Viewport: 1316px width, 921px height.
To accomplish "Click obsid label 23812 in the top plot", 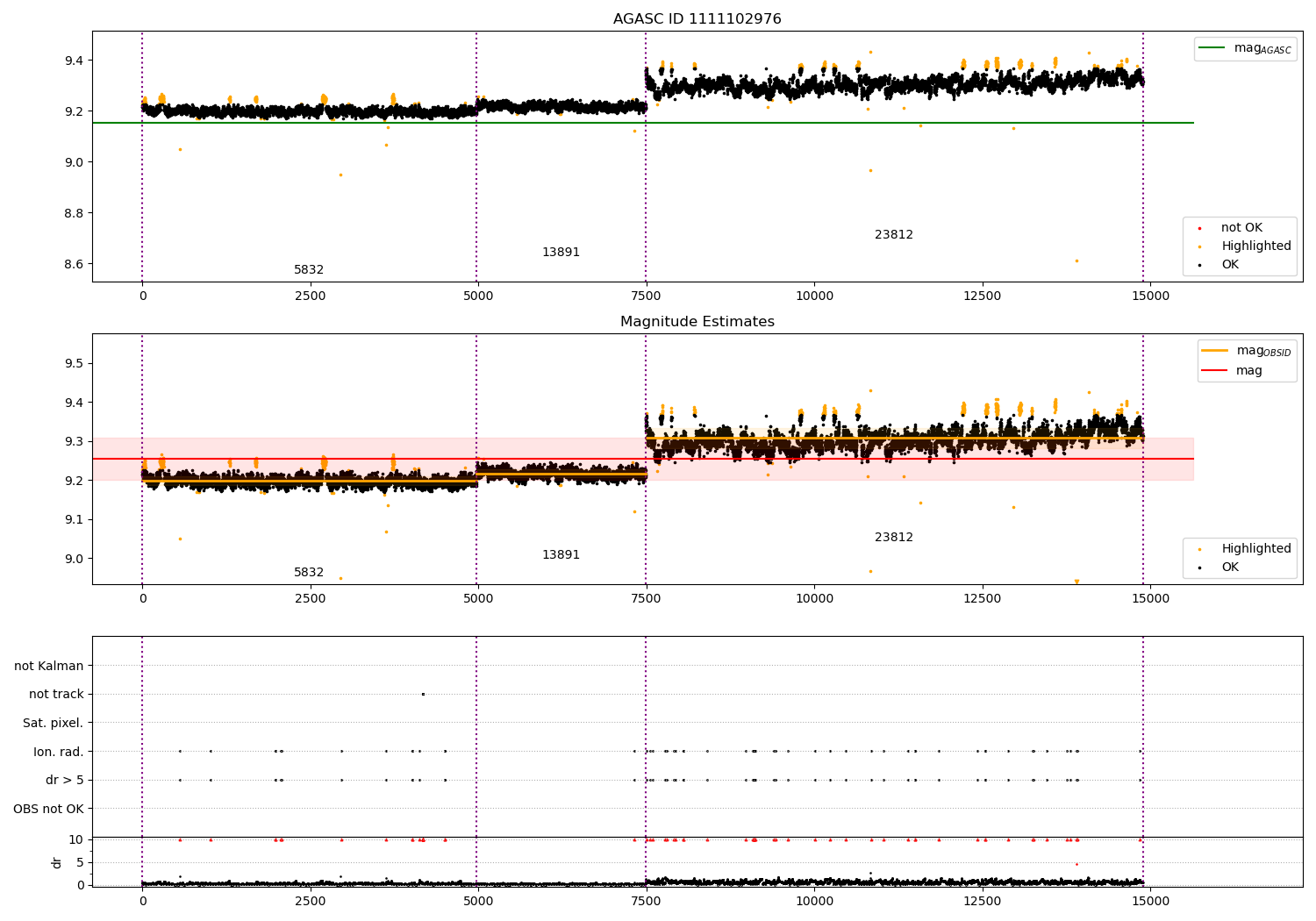I will 894,235.
